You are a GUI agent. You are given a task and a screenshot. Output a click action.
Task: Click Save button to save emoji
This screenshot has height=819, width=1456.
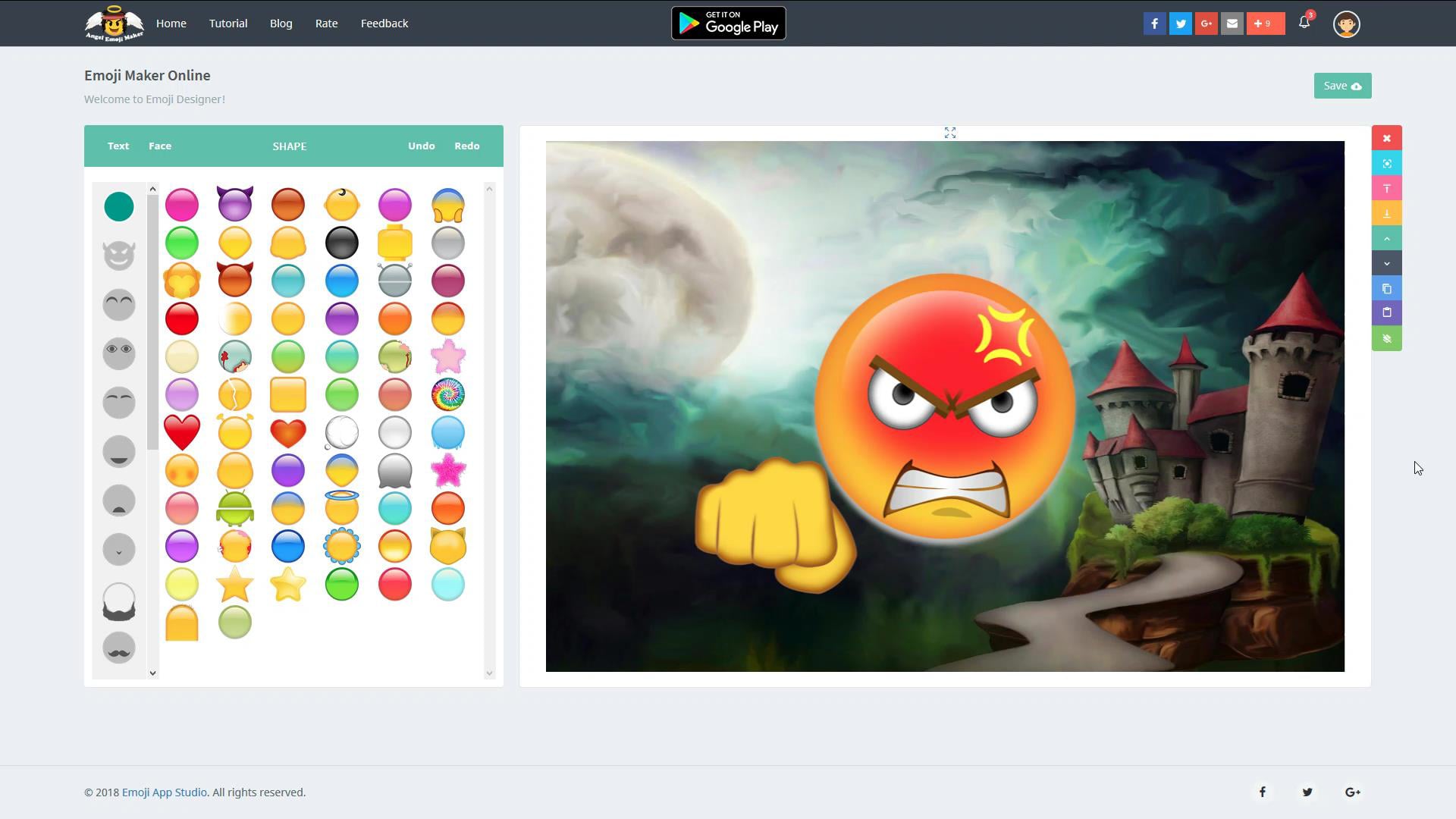[1342, 85]
